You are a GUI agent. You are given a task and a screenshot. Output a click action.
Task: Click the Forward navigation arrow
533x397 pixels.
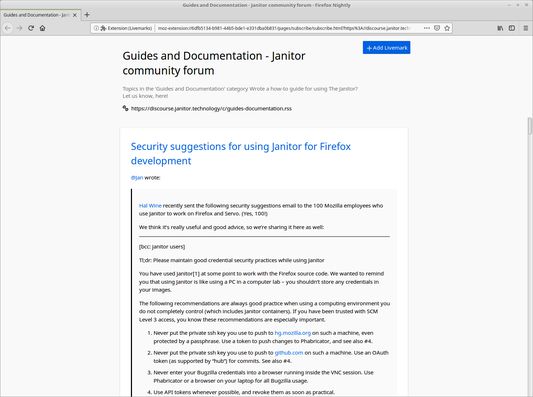click(x=19, y=28)
